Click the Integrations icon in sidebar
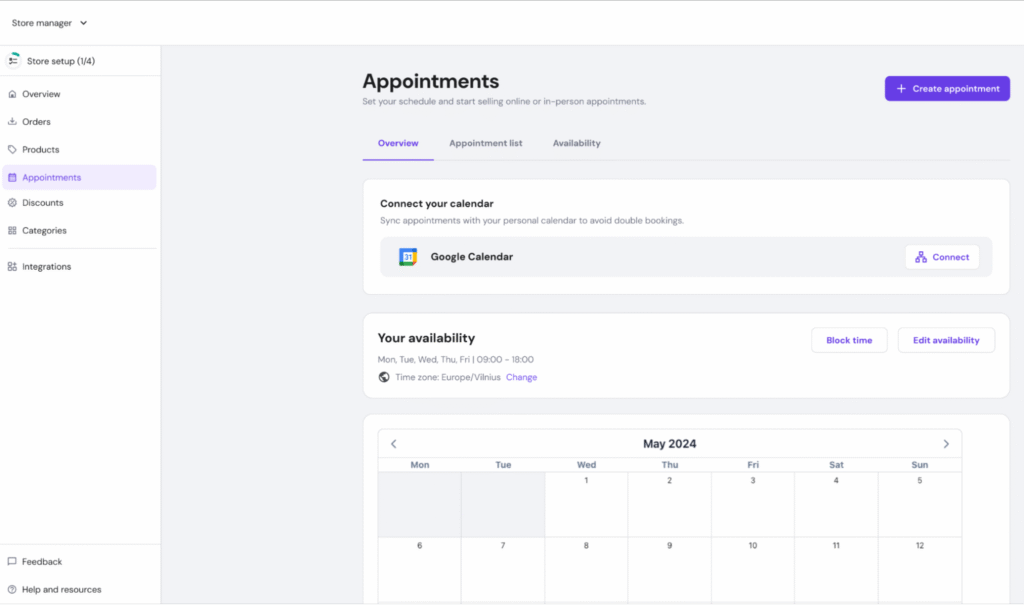This screenshot has height=605, width=1024. point(12,267)
